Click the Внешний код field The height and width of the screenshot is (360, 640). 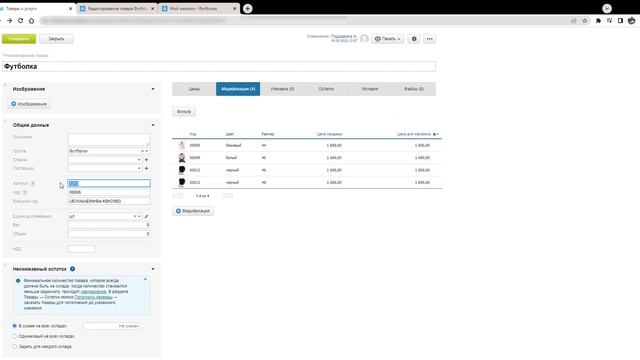109,201
